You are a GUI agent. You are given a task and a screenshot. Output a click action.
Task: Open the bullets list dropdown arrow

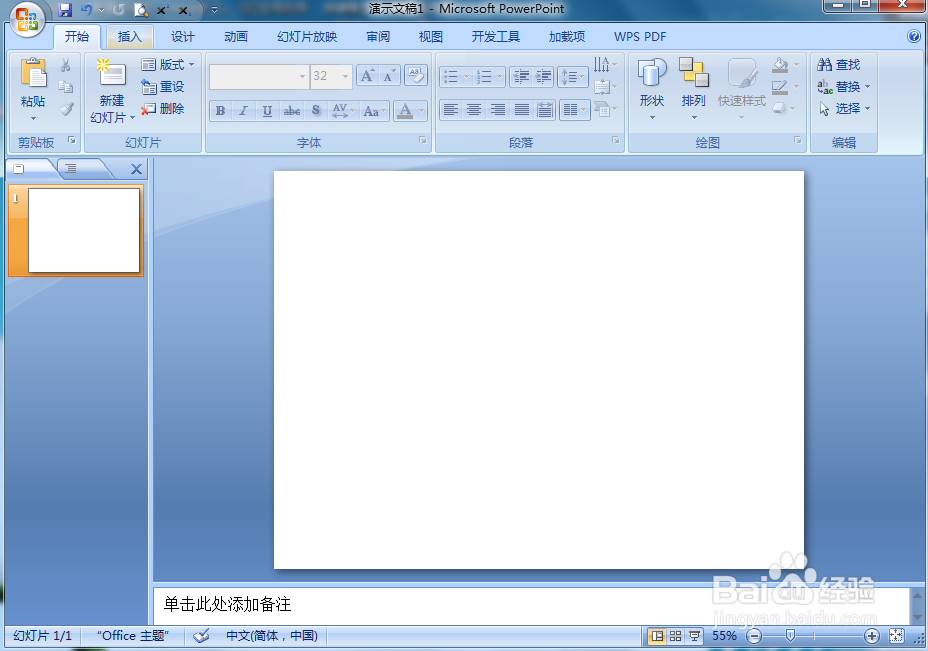[x=466, y=77]
